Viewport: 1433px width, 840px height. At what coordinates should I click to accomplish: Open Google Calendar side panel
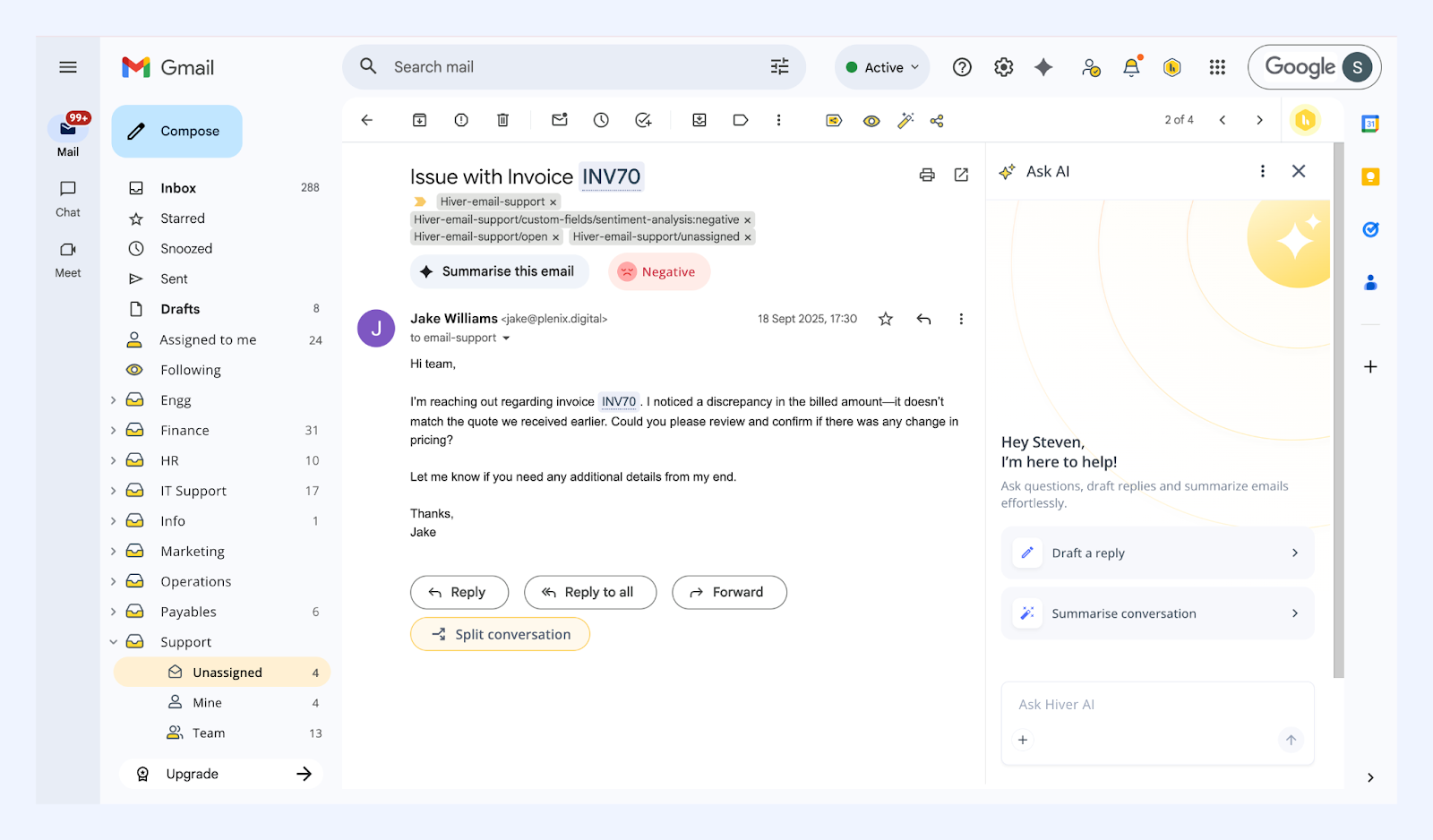click(1370, 124)
